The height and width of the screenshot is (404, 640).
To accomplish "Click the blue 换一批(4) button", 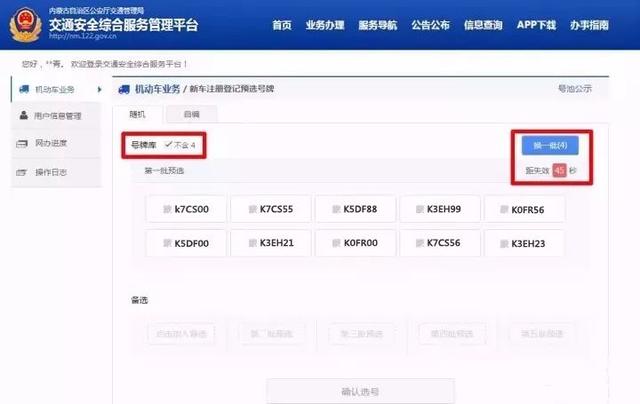I will point(550,145).
